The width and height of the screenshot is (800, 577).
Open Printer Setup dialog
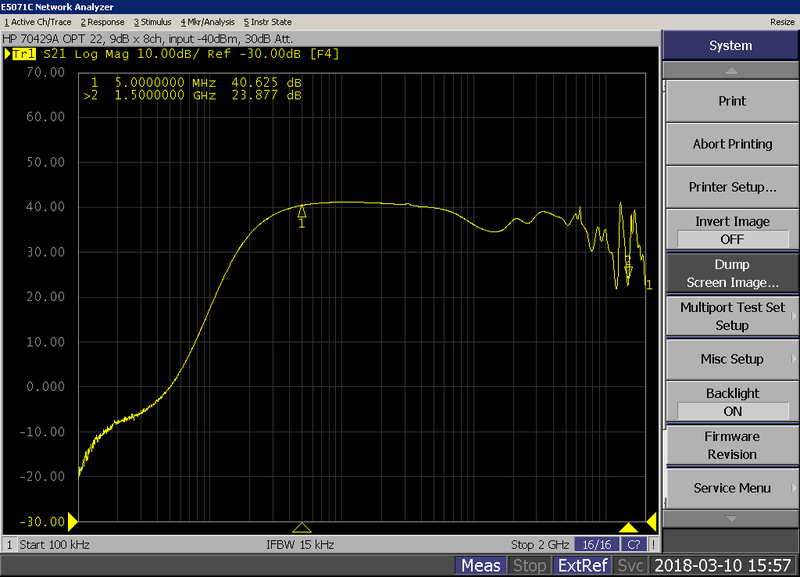pos(732,187)
